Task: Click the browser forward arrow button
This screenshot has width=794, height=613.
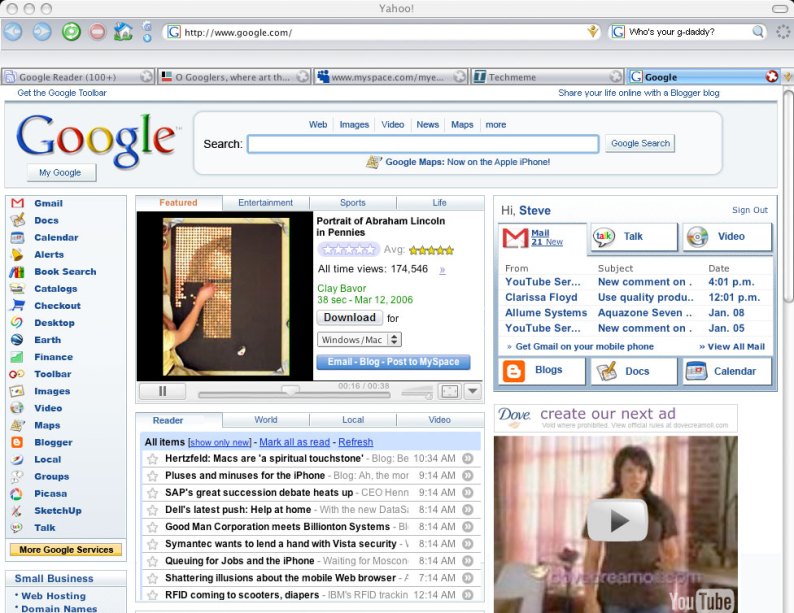Action: pos(42,32)
